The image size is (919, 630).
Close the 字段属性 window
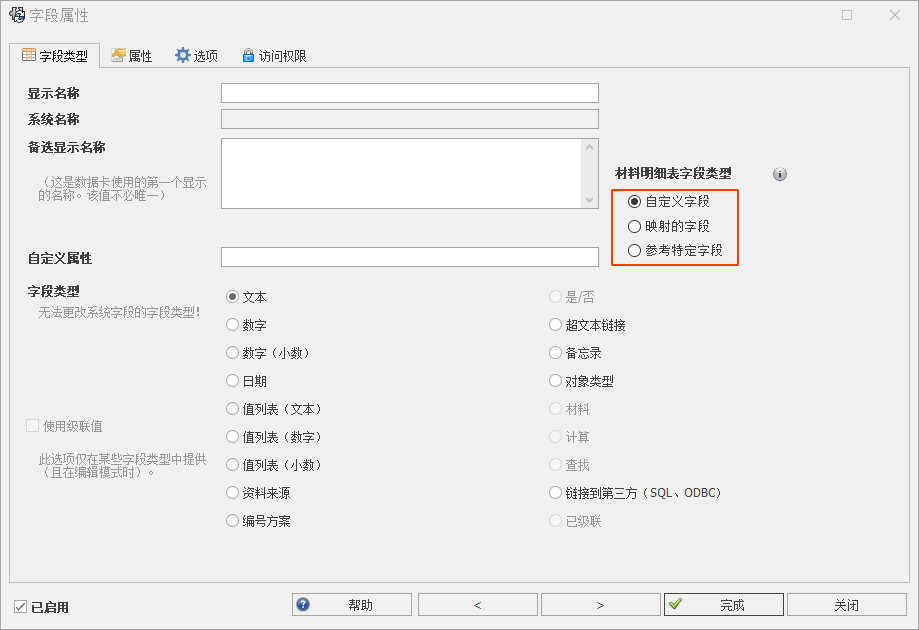pos(895,15)
